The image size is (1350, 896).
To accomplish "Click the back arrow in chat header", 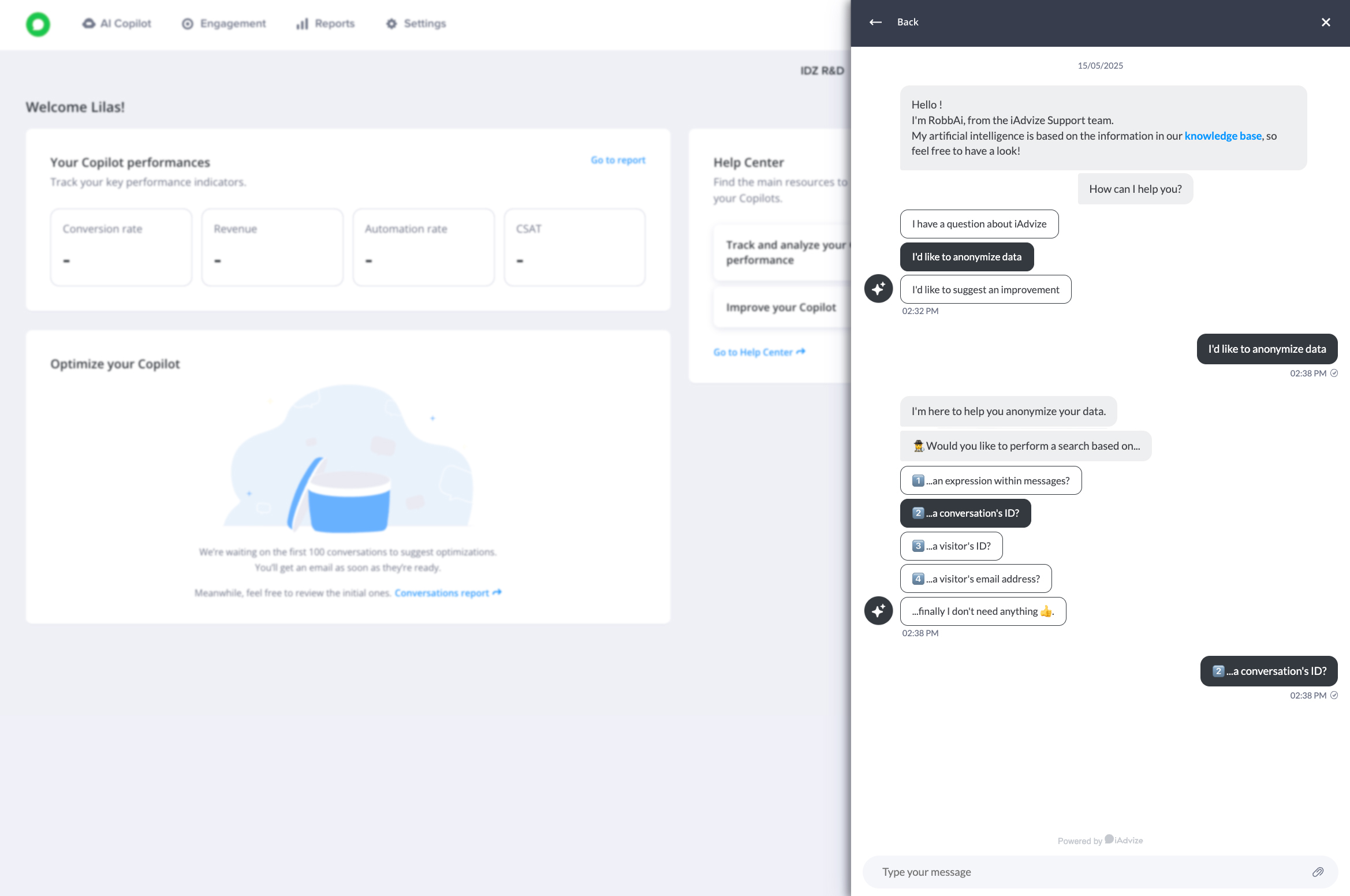I will [875, 22].
